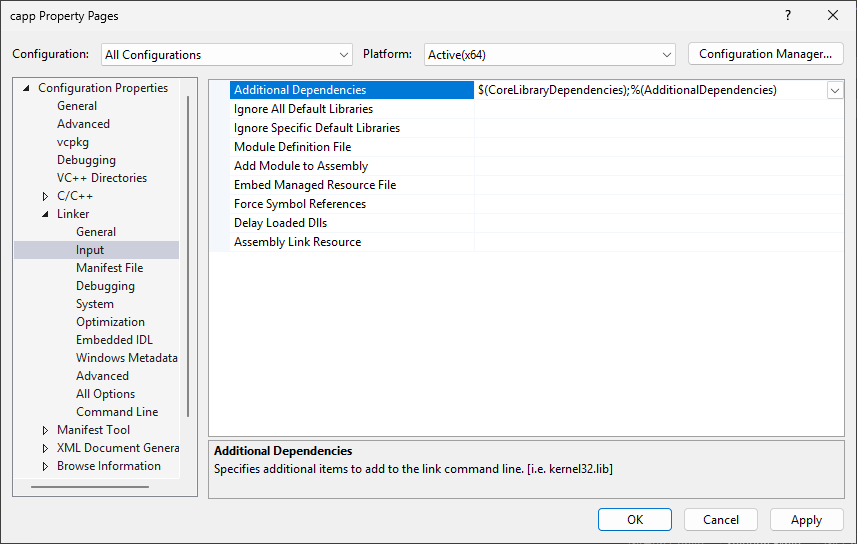The image size is (857, 544).
Task: Confirm changes with OK button
Action: pos(635,519)
